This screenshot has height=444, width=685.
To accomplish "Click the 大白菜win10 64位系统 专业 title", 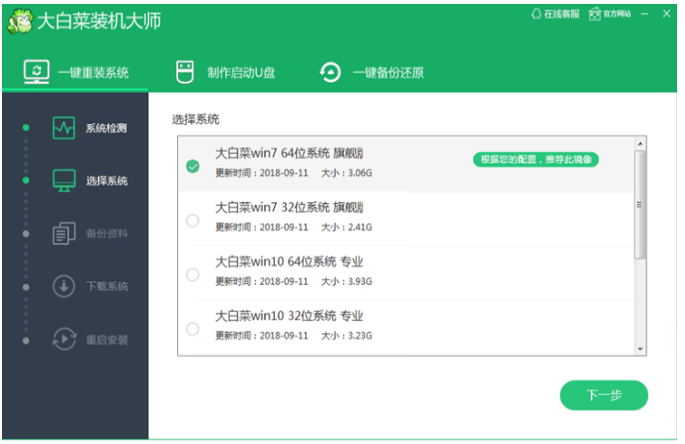I will [289, 262].
